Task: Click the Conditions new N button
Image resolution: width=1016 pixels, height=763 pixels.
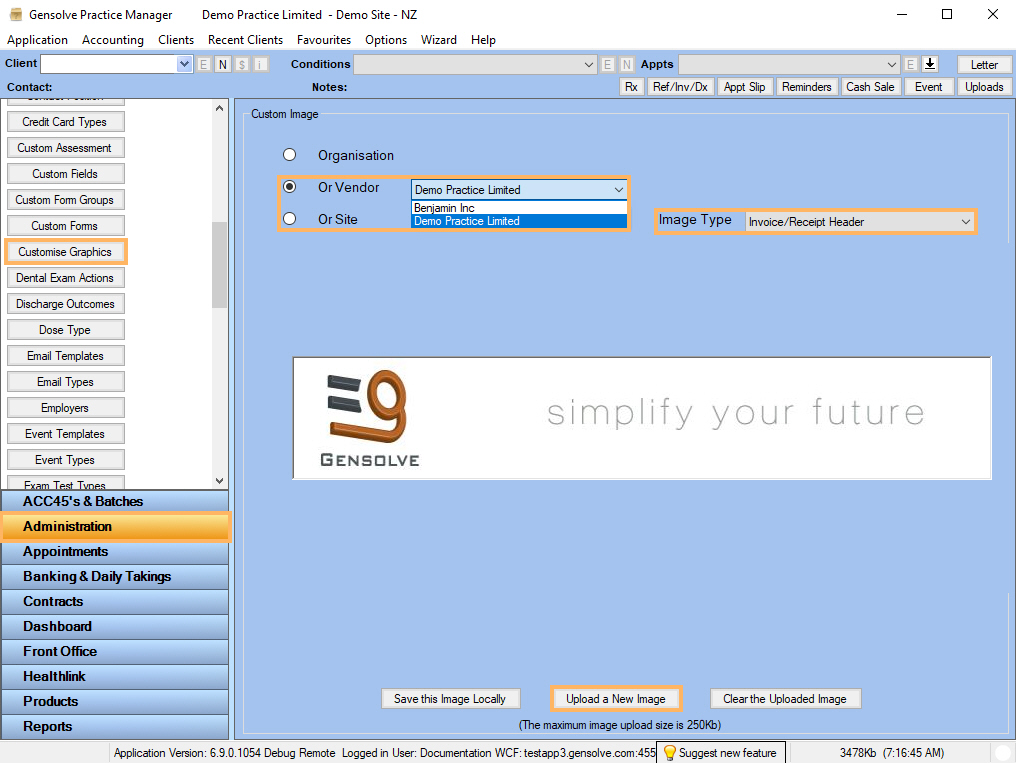Action: click(627, 64)
